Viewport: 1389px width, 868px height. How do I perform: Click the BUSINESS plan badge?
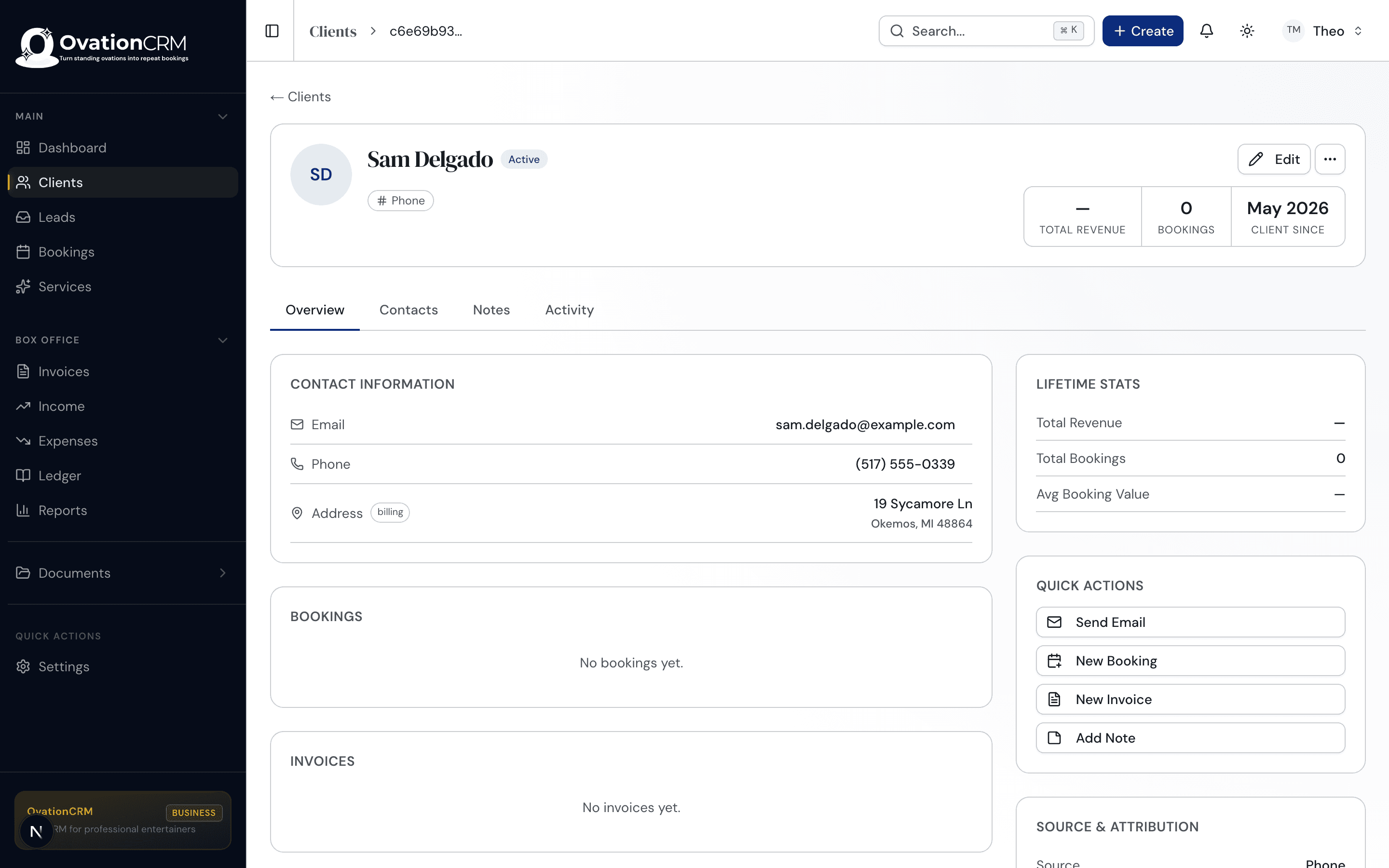[194, 813]
